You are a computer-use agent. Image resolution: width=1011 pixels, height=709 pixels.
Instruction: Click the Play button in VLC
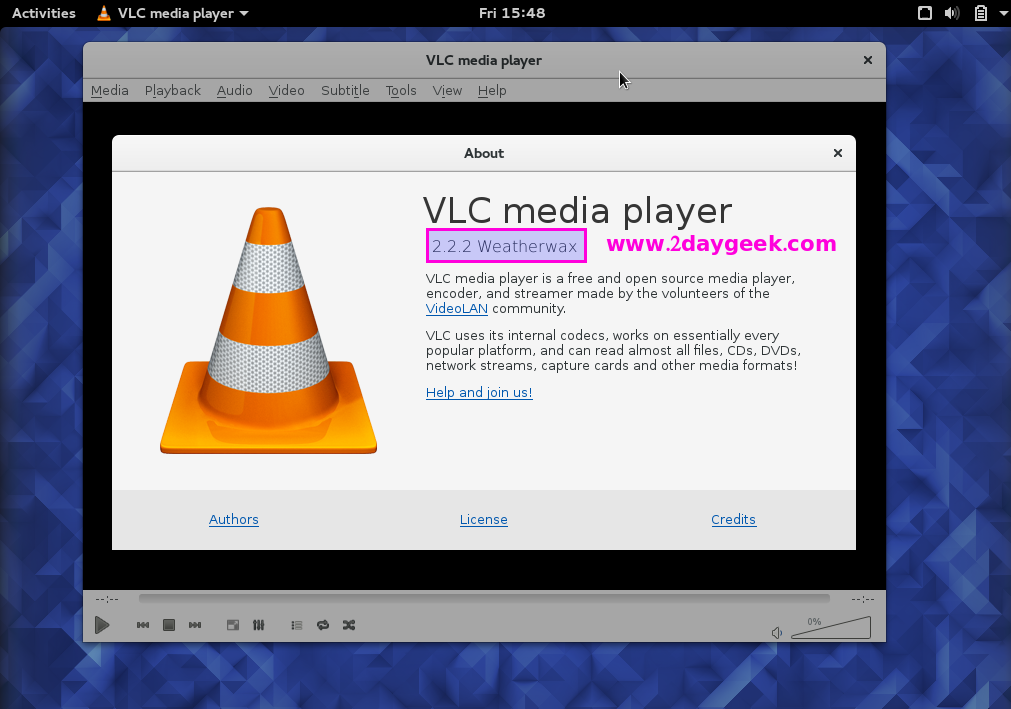[x=102, y=625]
